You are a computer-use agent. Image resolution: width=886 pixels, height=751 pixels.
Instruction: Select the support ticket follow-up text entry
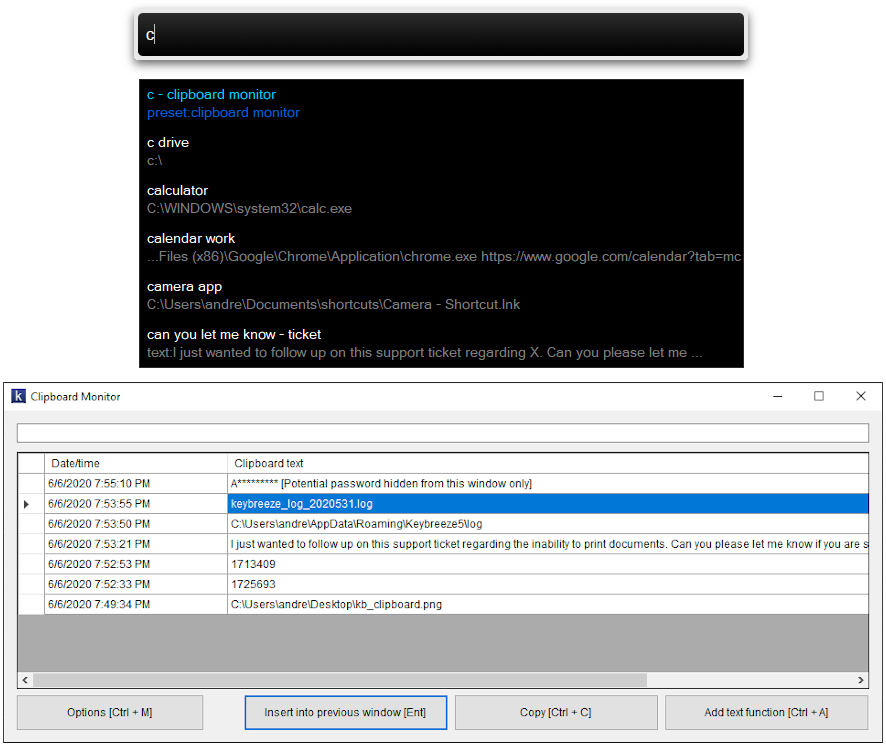click(548, 544)
